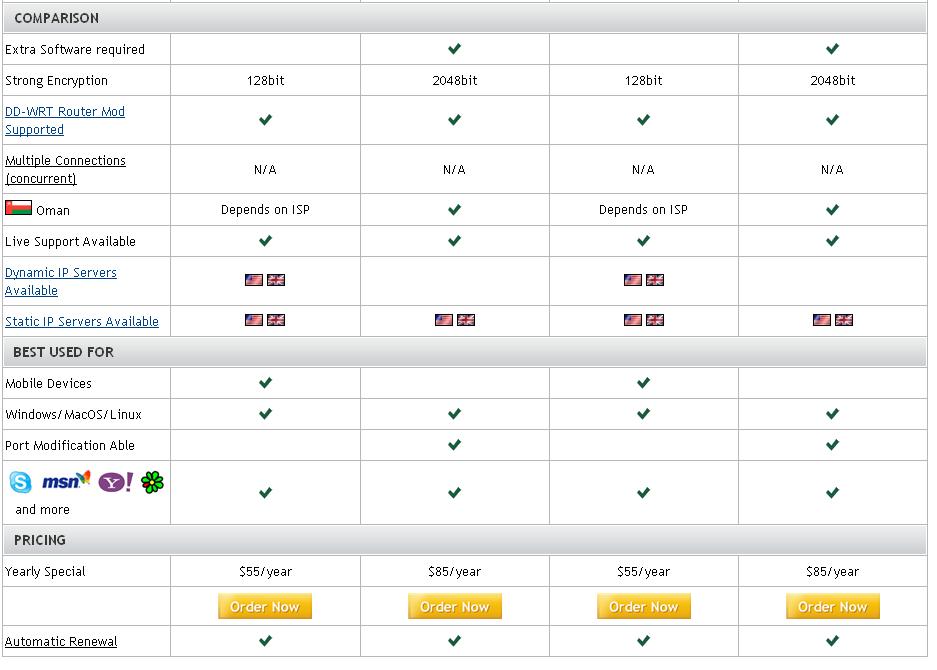Click the Oman flag icon
The height and width of the screenshot is (670, 937).
18,208
